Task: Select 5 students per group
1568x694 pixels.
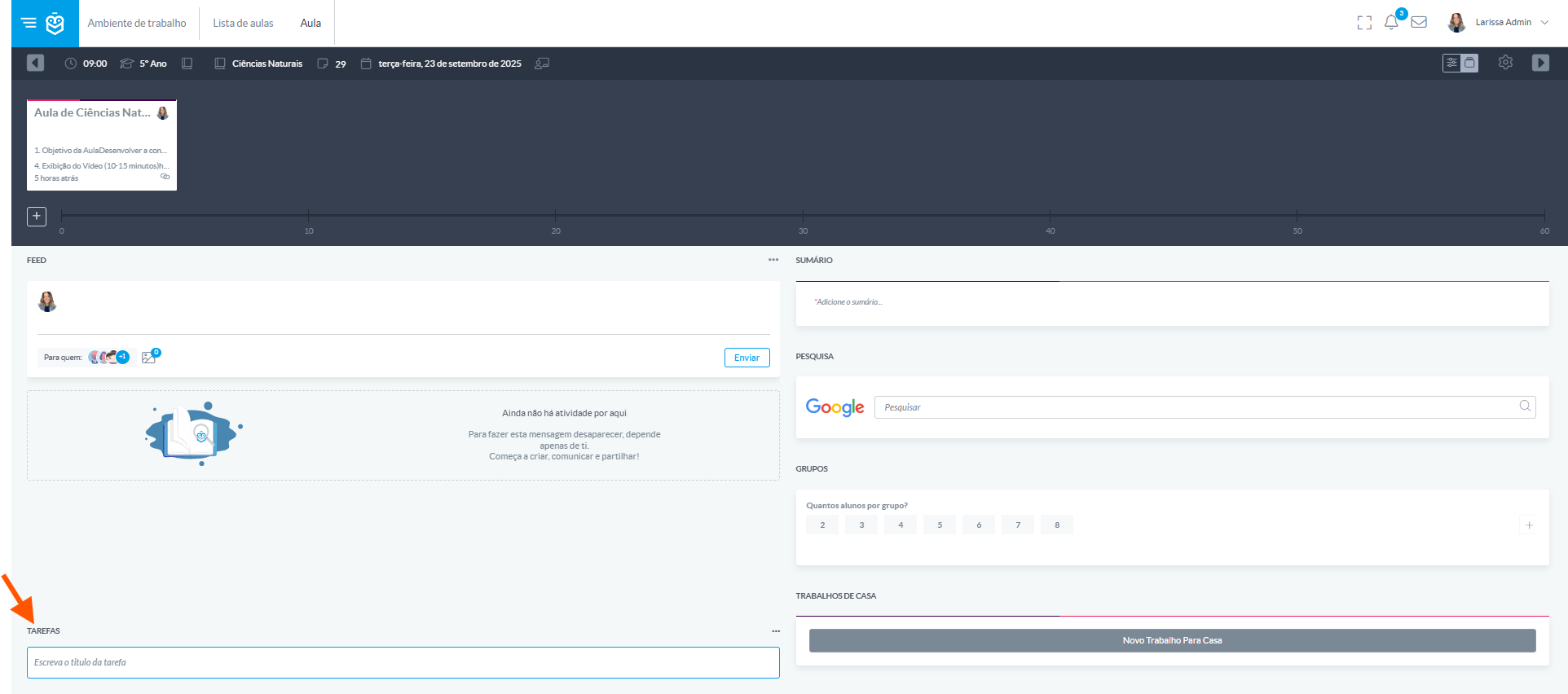Action: [940, 525]
